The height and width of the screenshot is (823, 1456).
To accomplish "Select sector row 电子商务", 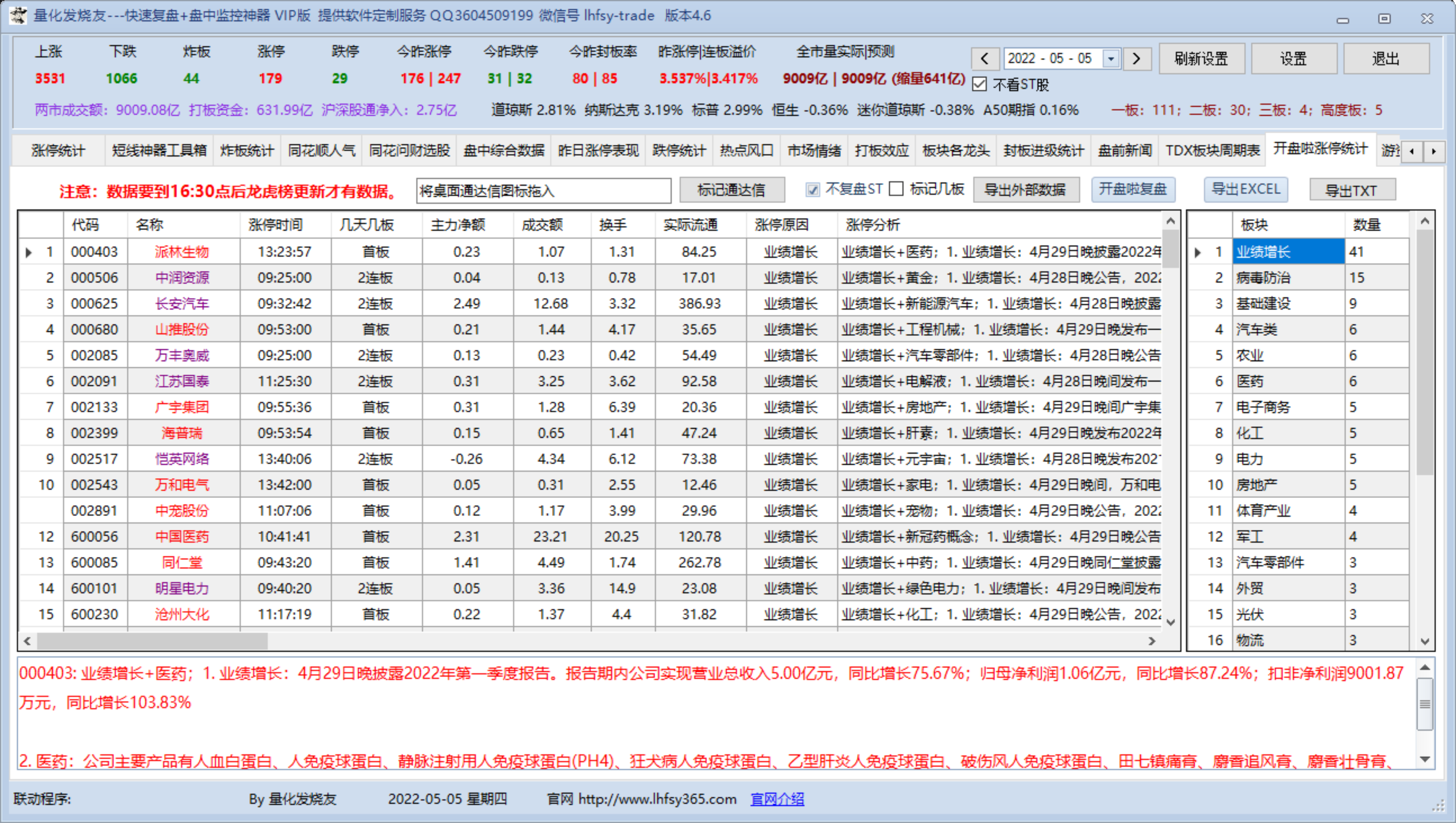I will (1299, 407).
